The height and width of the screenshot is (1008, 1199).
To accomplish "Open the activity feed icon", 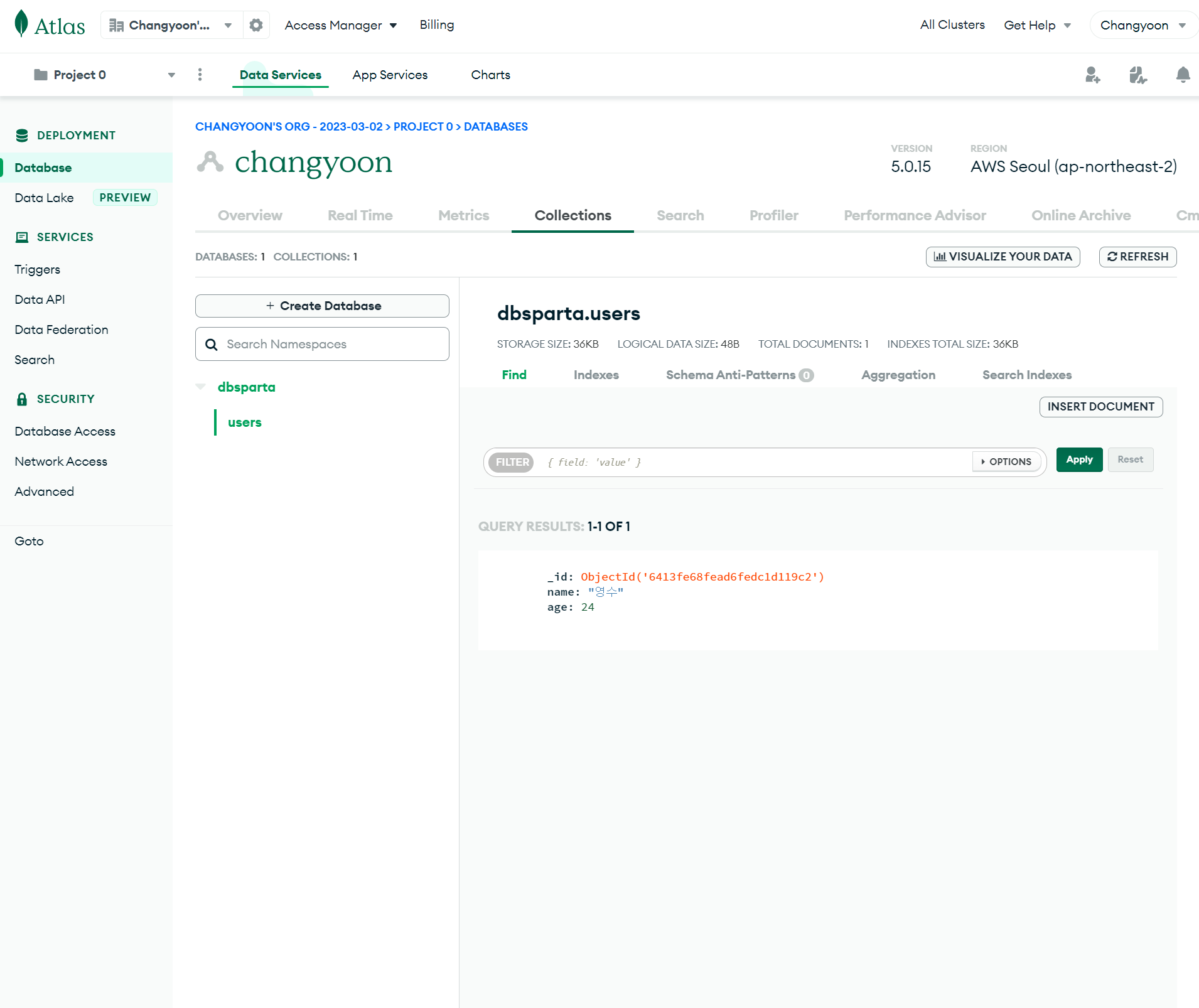I will (x=1138, y=75).
